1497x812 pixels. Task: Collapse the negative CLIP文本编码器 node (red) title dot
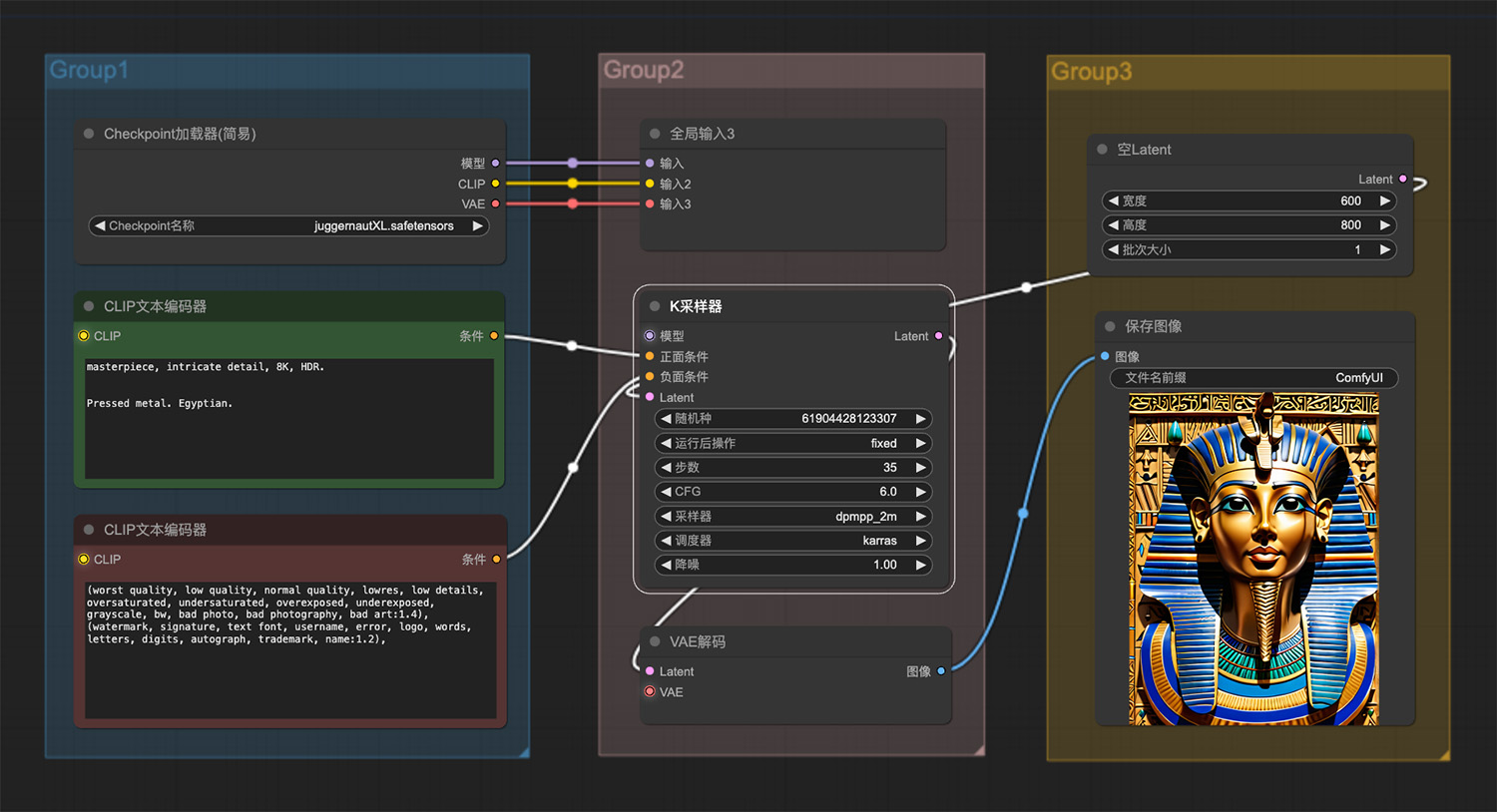pos(89,530)
